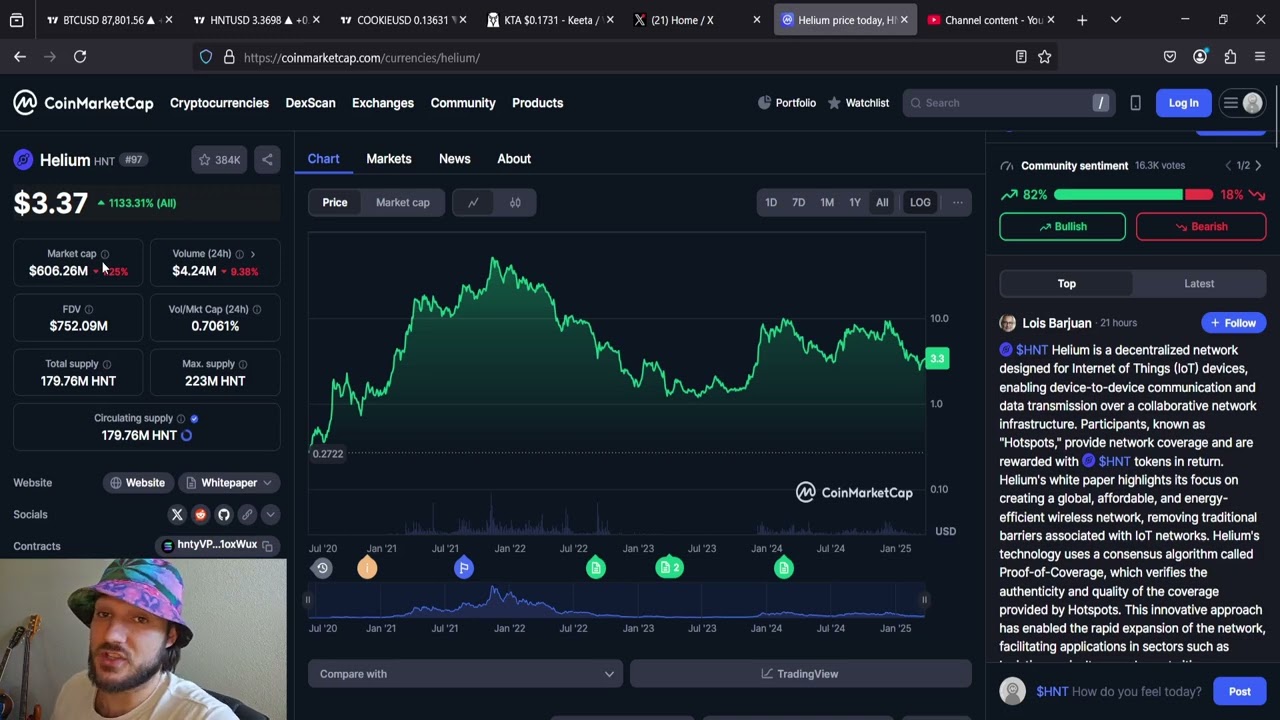Click the left handle of chart range slider
This screenshot has width=1280, height=720.
[x=308, y=600]
